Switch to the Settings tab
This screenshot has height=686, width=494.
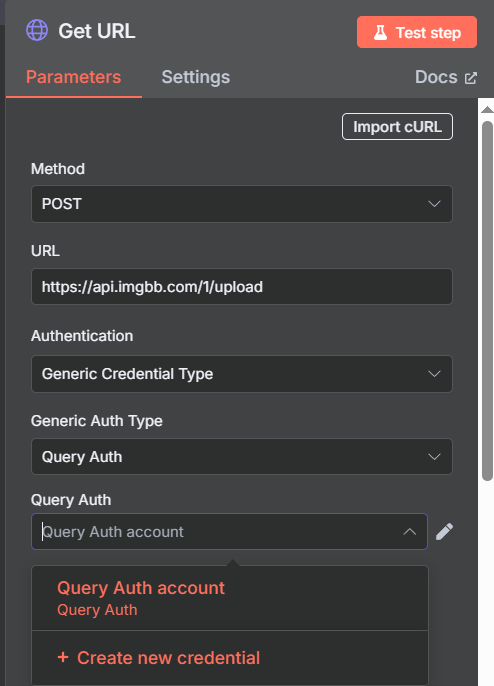(196, 77)
